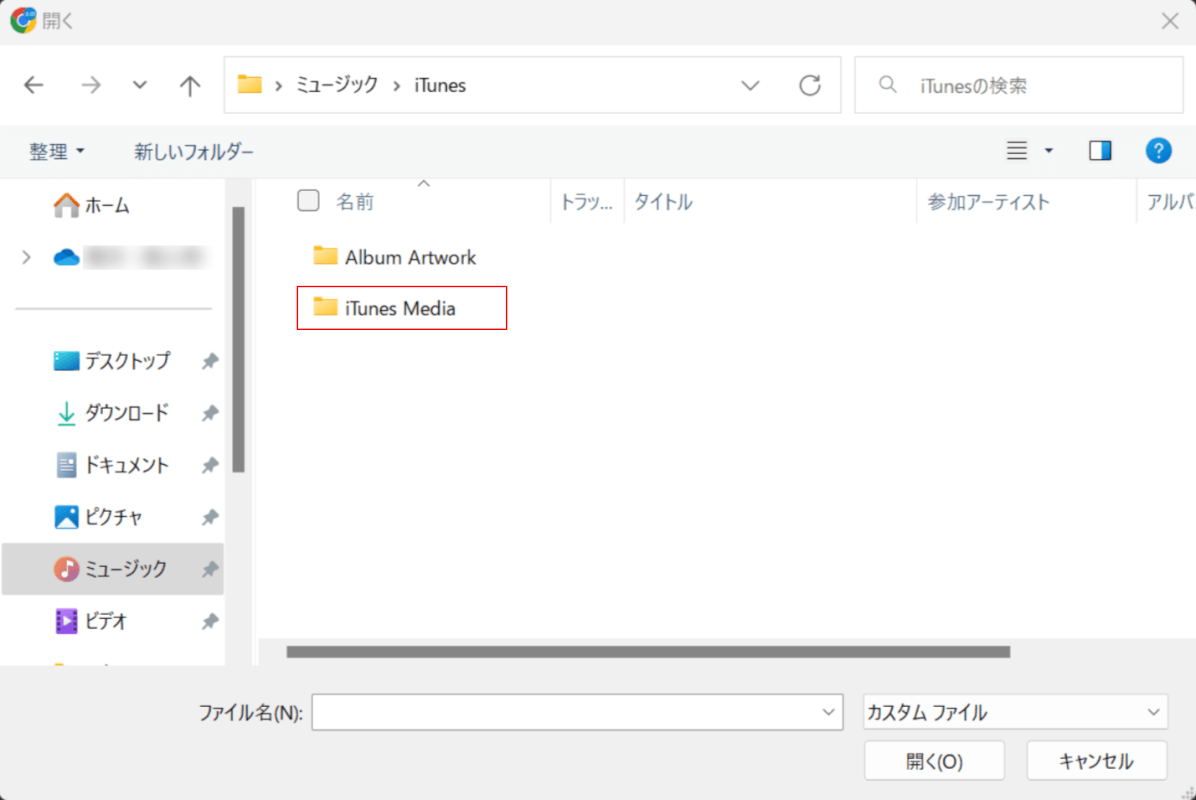Open ダウンロード in the sidebar
Image resolution: width=1196 pixels, height=800 pixels.
112,413
